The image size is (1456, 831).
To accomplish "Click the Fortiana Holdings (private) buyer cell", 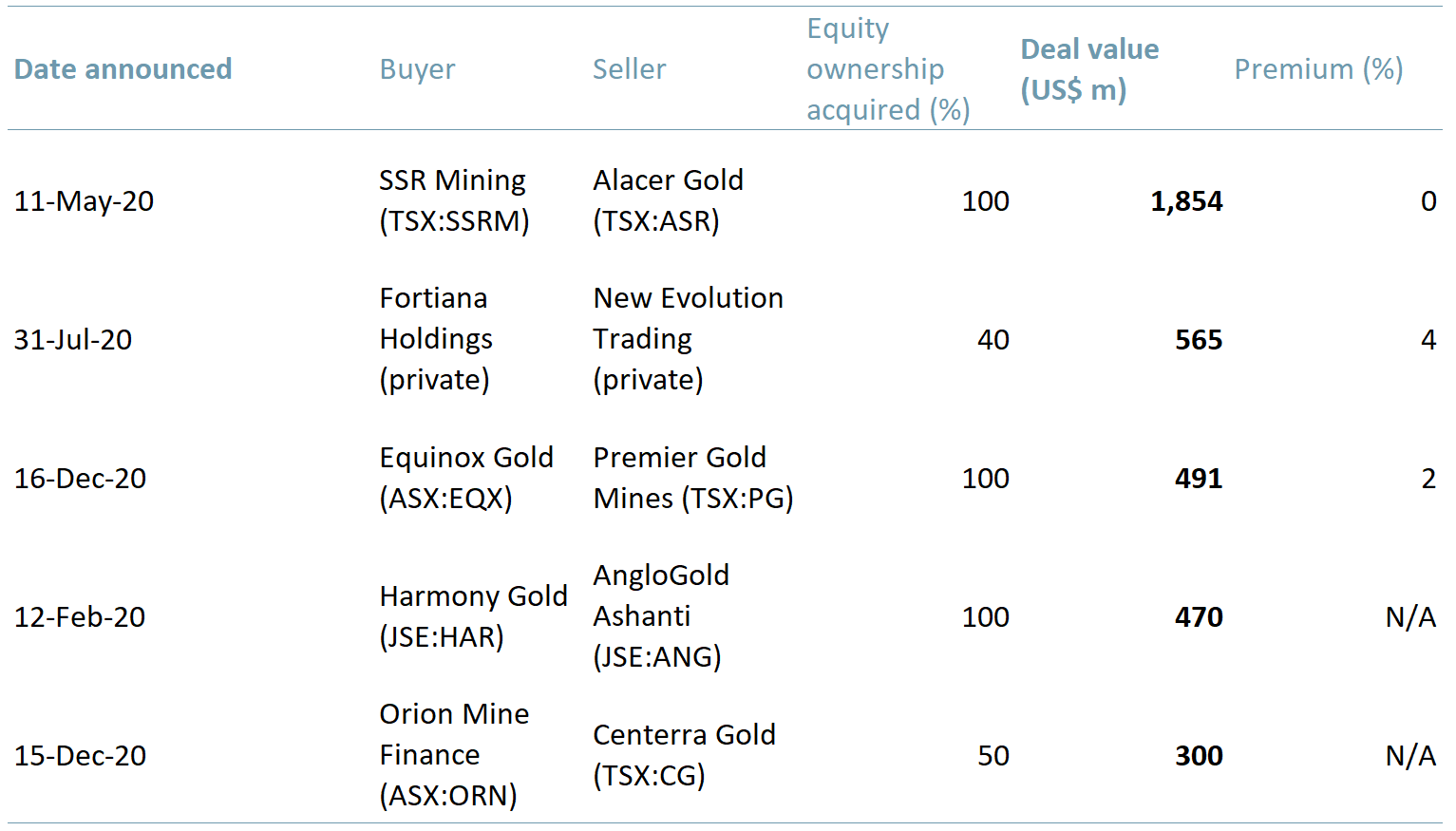I will (x=436, y=339).
